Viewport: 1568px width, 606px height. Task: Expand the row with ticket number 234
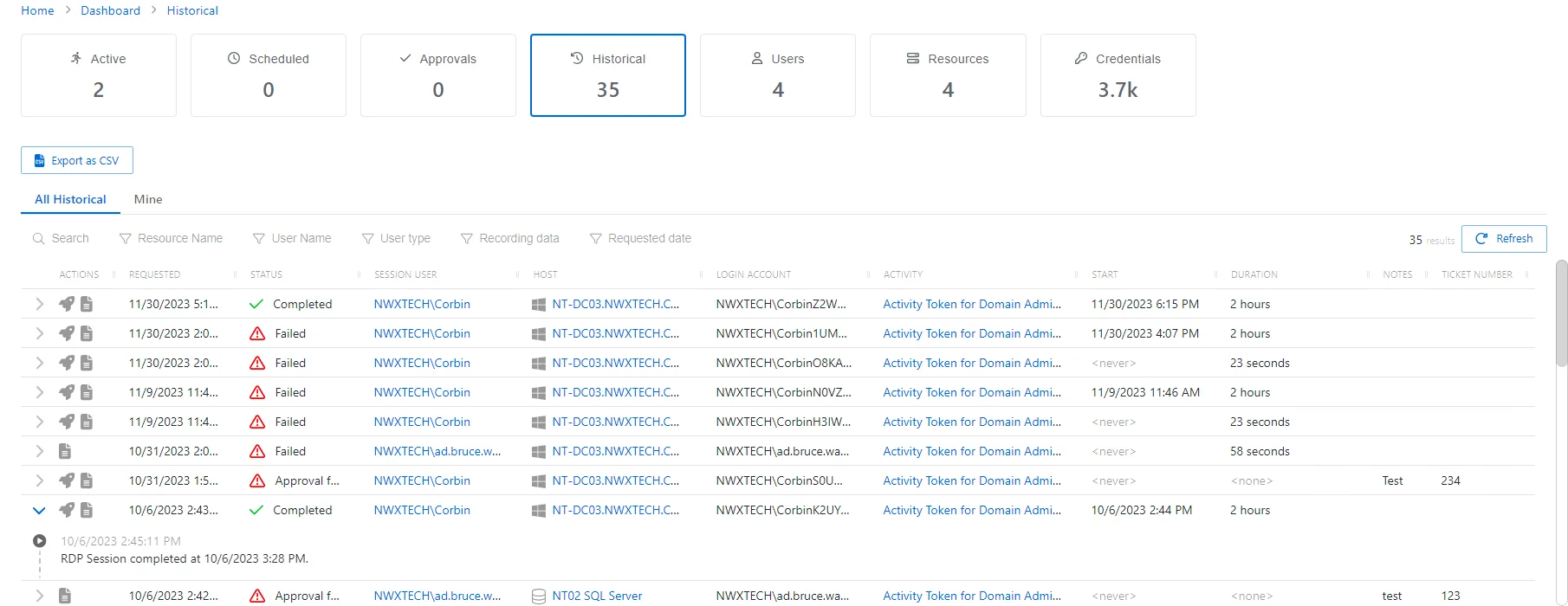click(39, 480)
